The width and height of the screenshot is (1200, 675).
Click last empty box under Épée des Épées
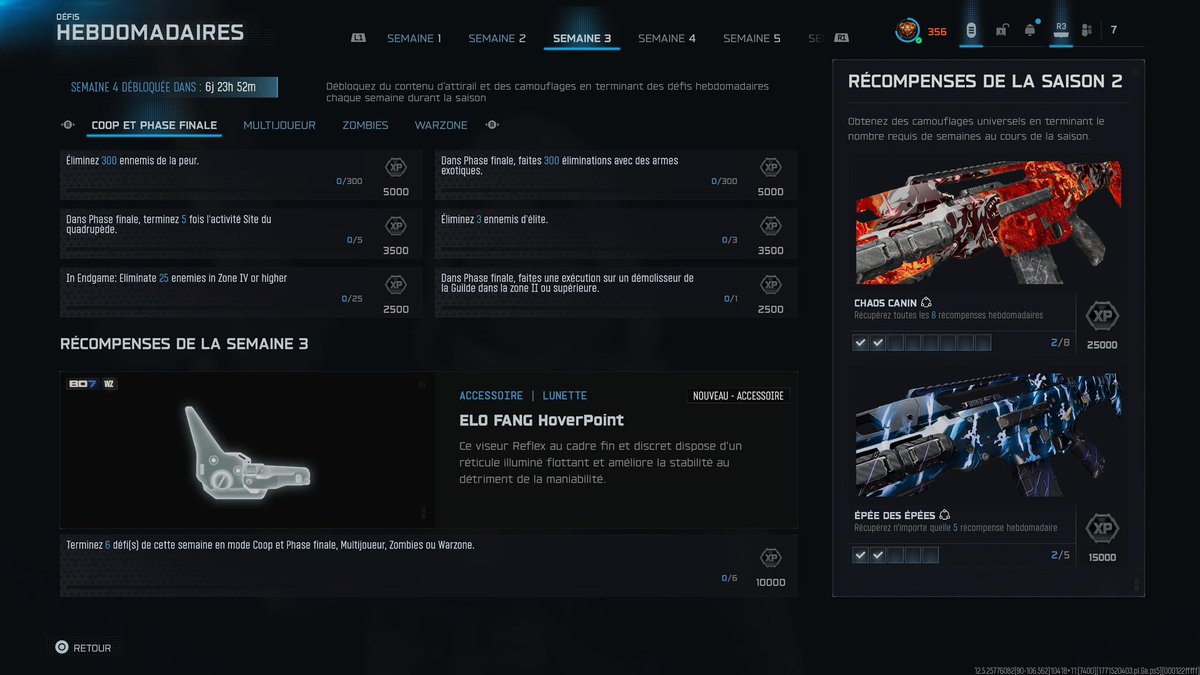(930, 555)
